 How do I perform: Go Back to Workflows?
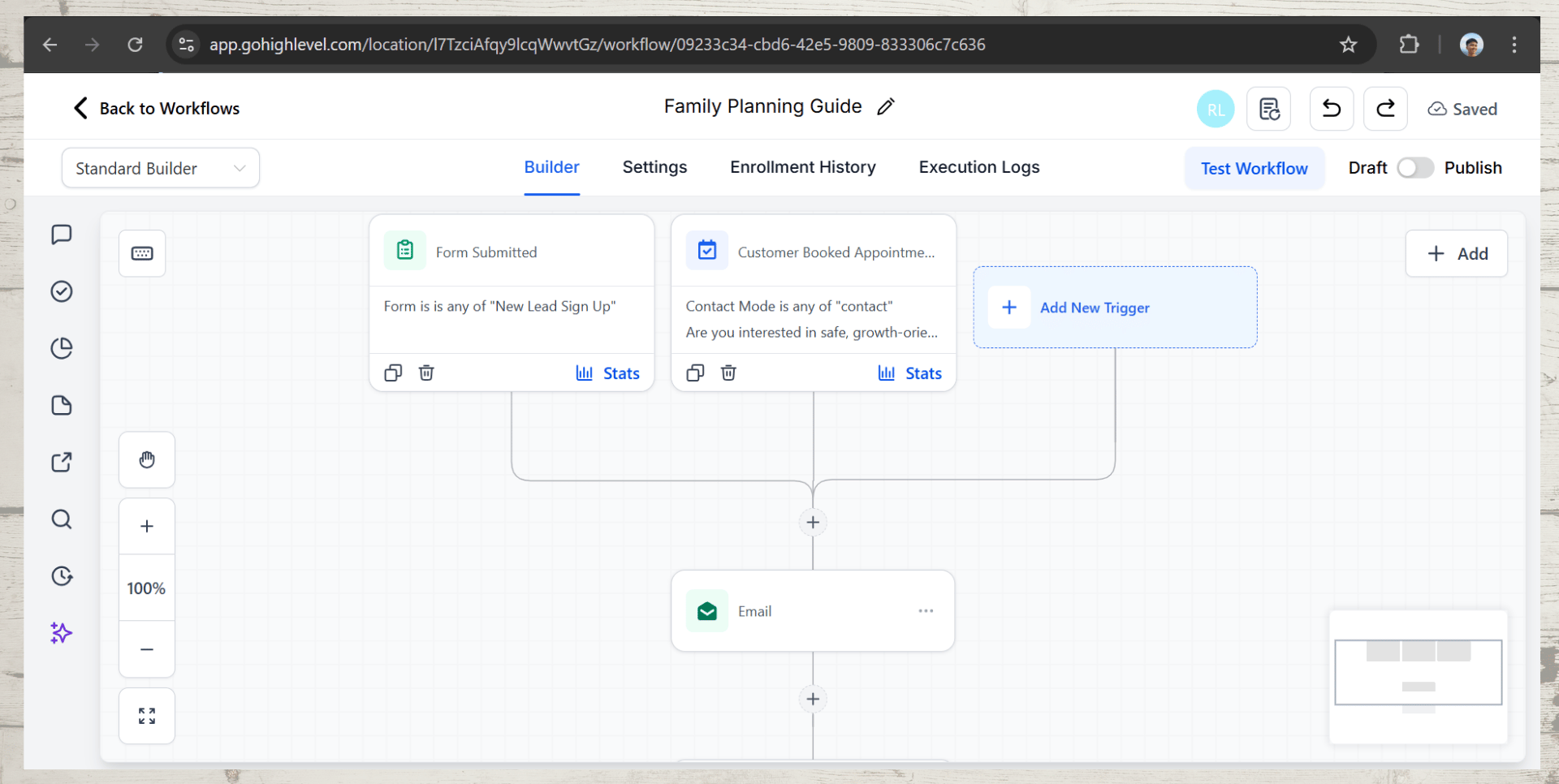pos(157,109)
